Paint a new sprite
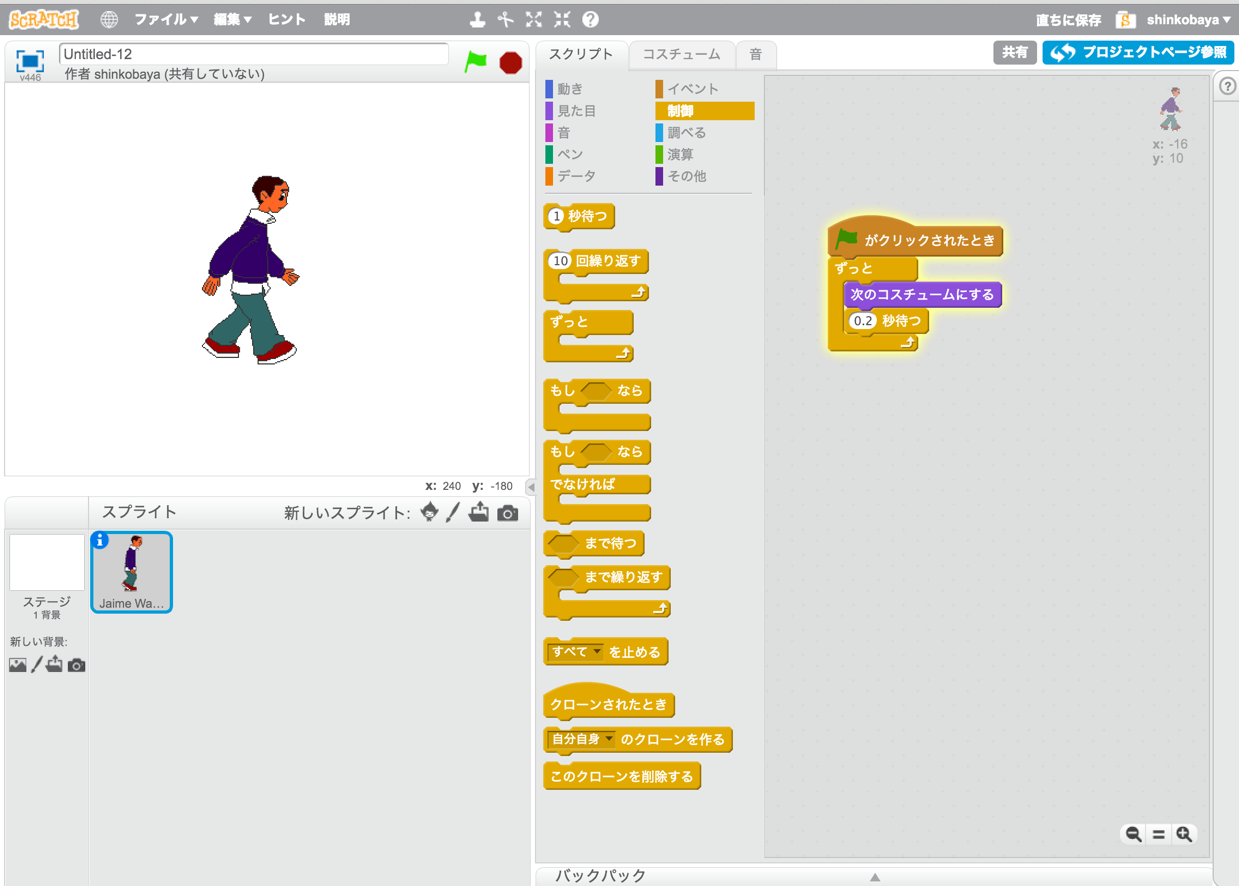This screenshot has width=1239, height=886. click(x=453, y=512)
